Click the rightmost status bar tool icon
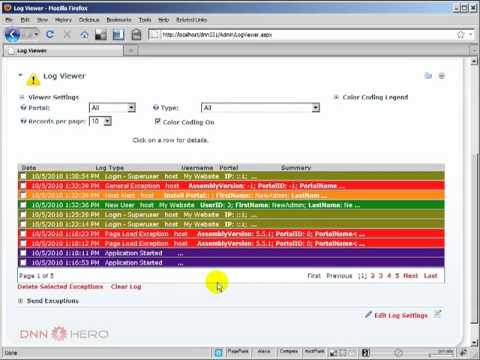The image size is (480, 360). [x=463, y=352]
